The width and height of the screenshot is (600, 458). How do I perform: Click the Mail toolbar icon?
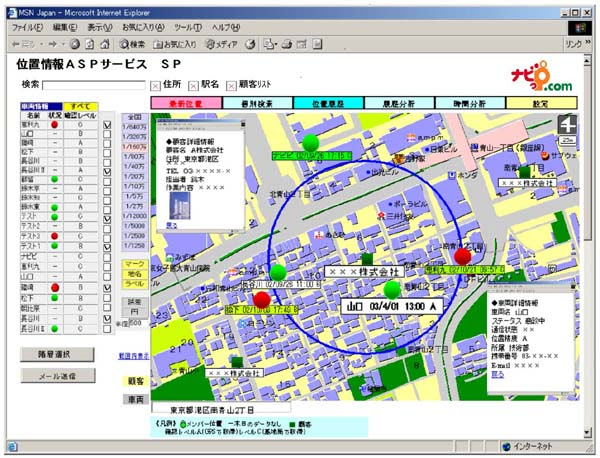[269, 44]
